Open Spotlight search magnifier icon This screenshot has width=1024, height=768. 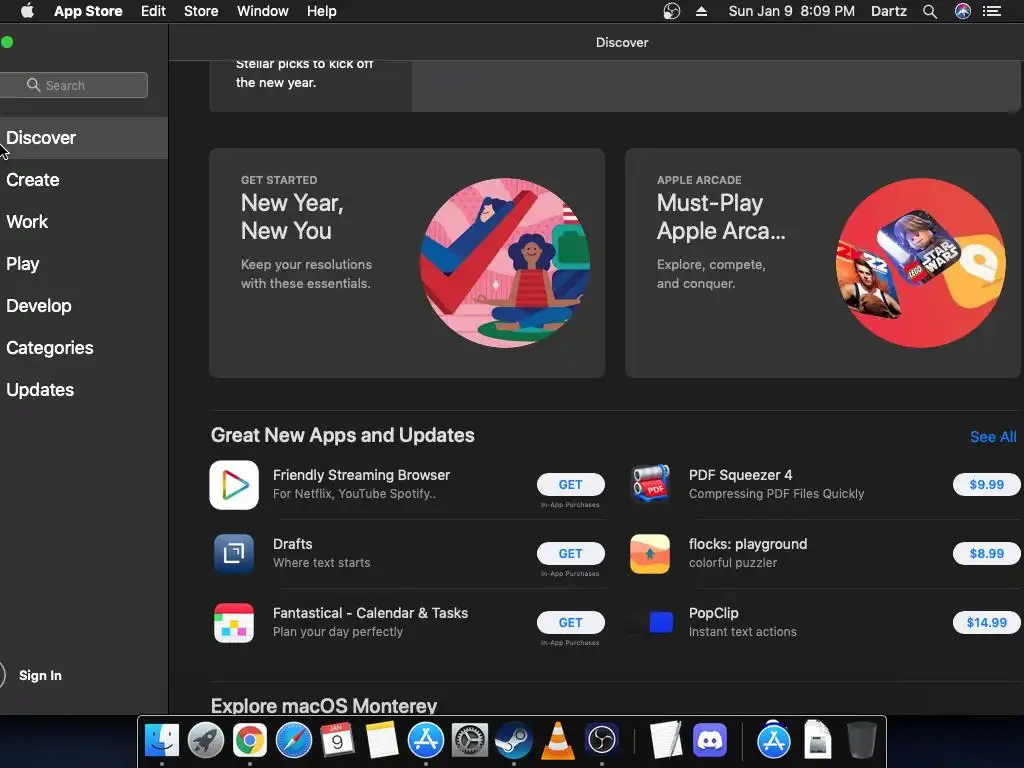tap(930, 11)
